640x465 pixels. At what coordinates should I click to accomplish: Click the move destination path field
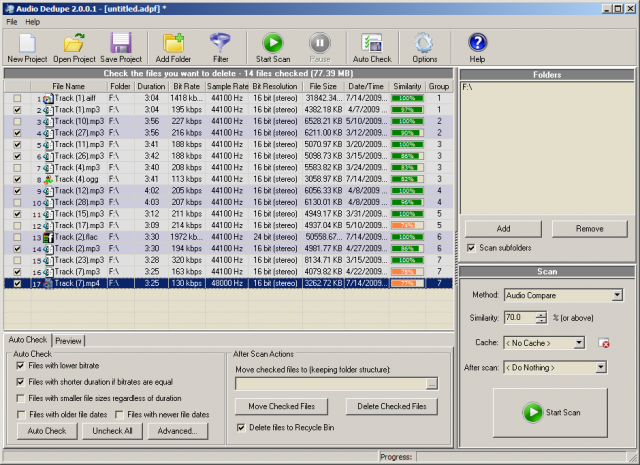(x=331, y=383)
